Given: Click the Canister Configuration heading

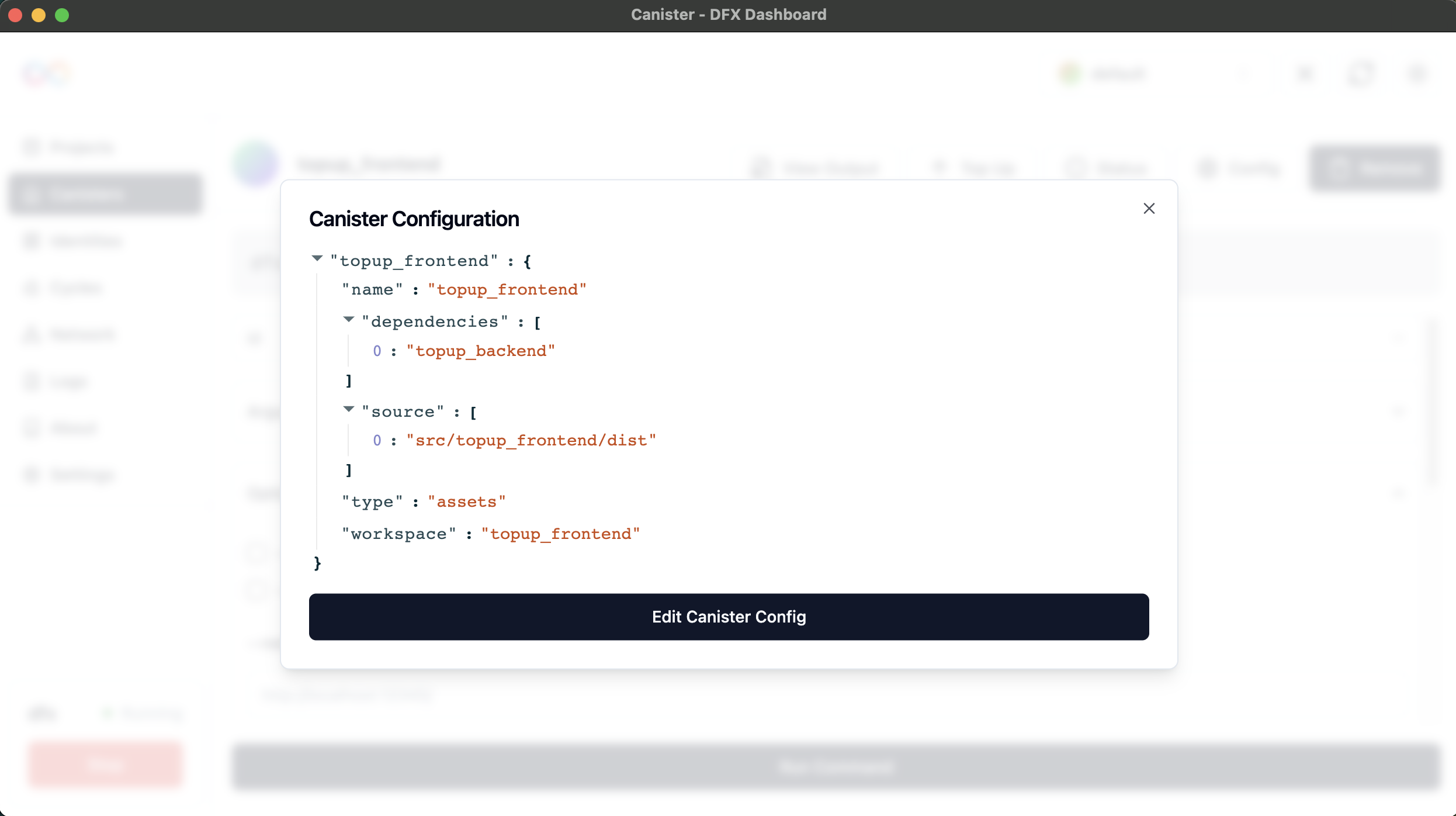Looking at the screenshot, I should (414, 219).
